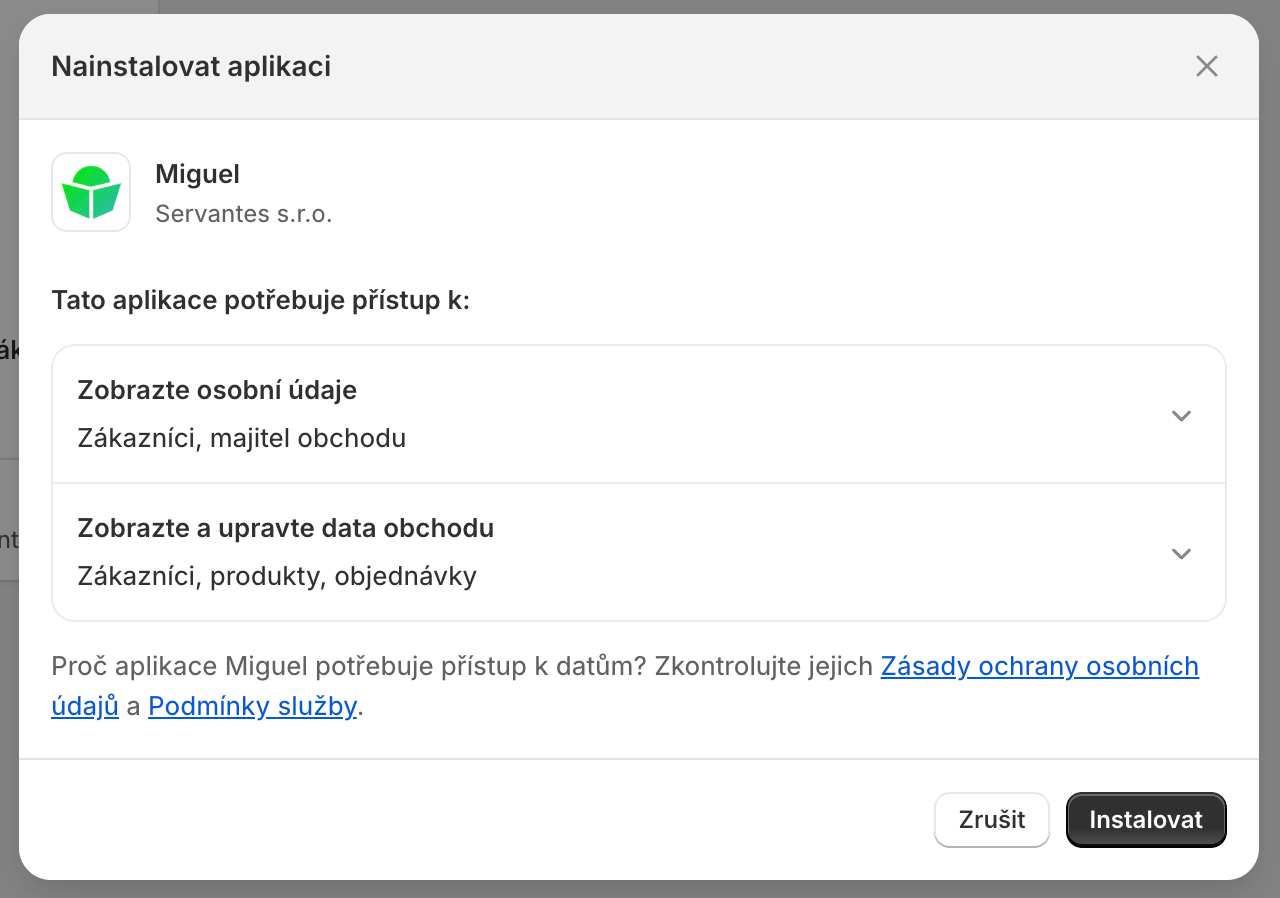1280x898 pixels.
Task: Click the Nainstalovat aplikaci dialog title
Action: [x=191, y=67]
